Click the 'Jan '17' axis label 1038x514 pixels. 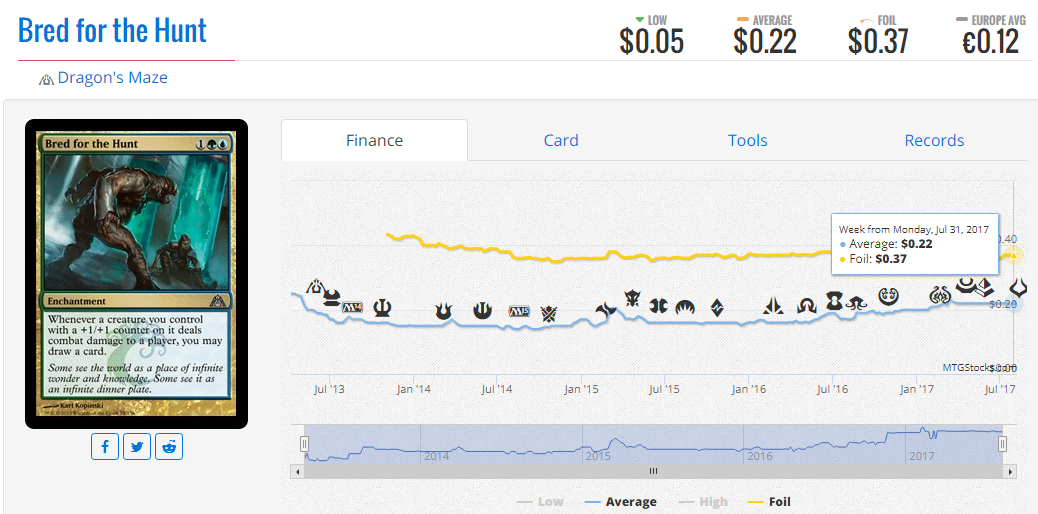(x=917, y=389)
